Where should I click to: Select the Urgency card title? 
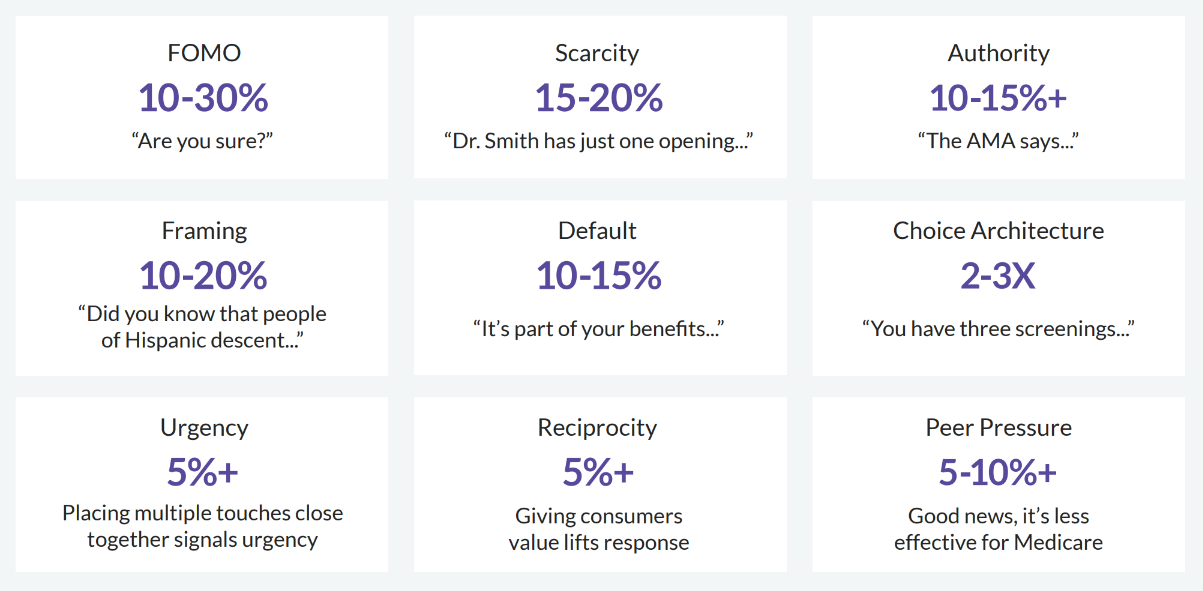pos(204,428)
